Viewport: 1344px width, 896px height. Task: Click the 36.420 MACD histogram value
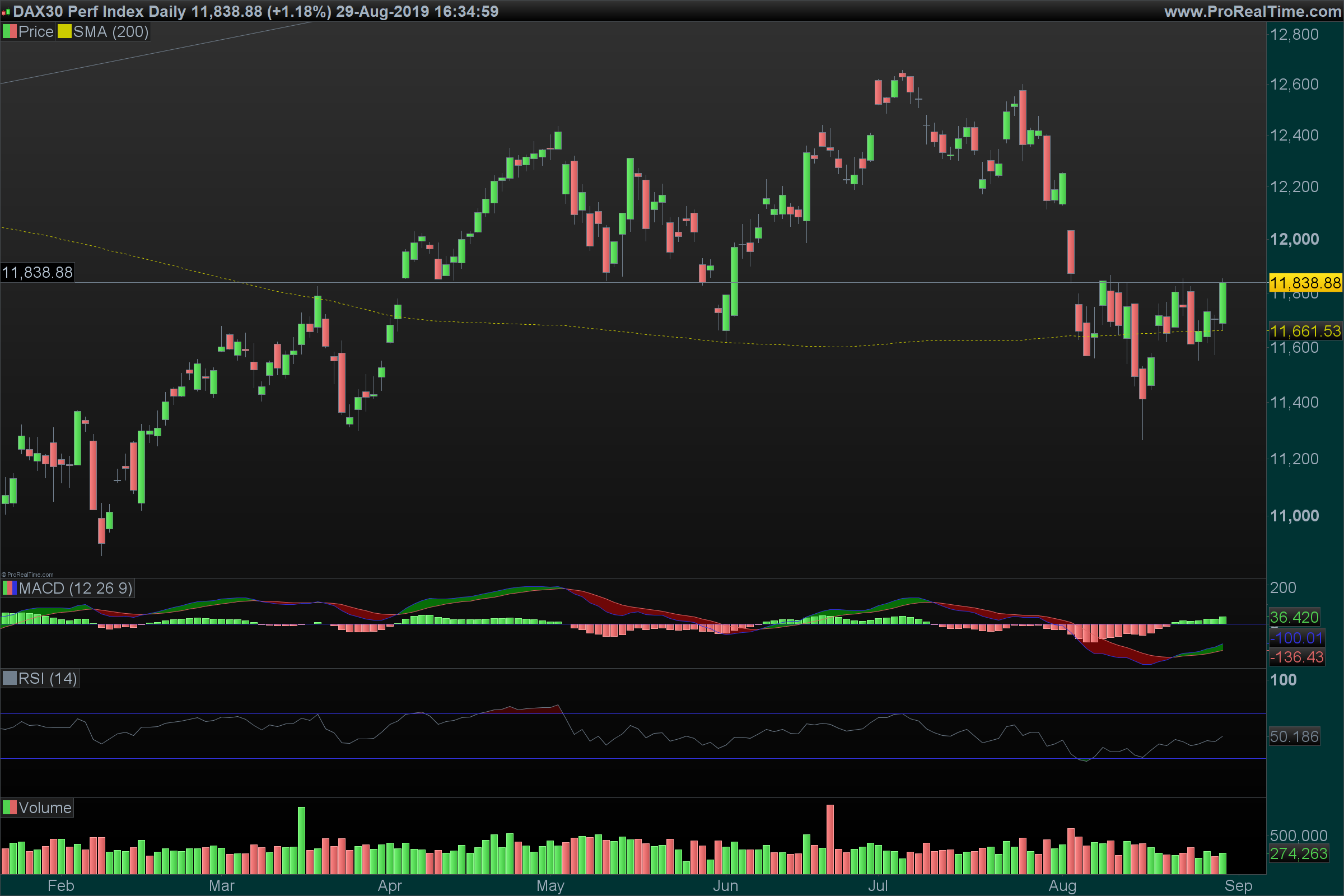tap(1294, 617)
